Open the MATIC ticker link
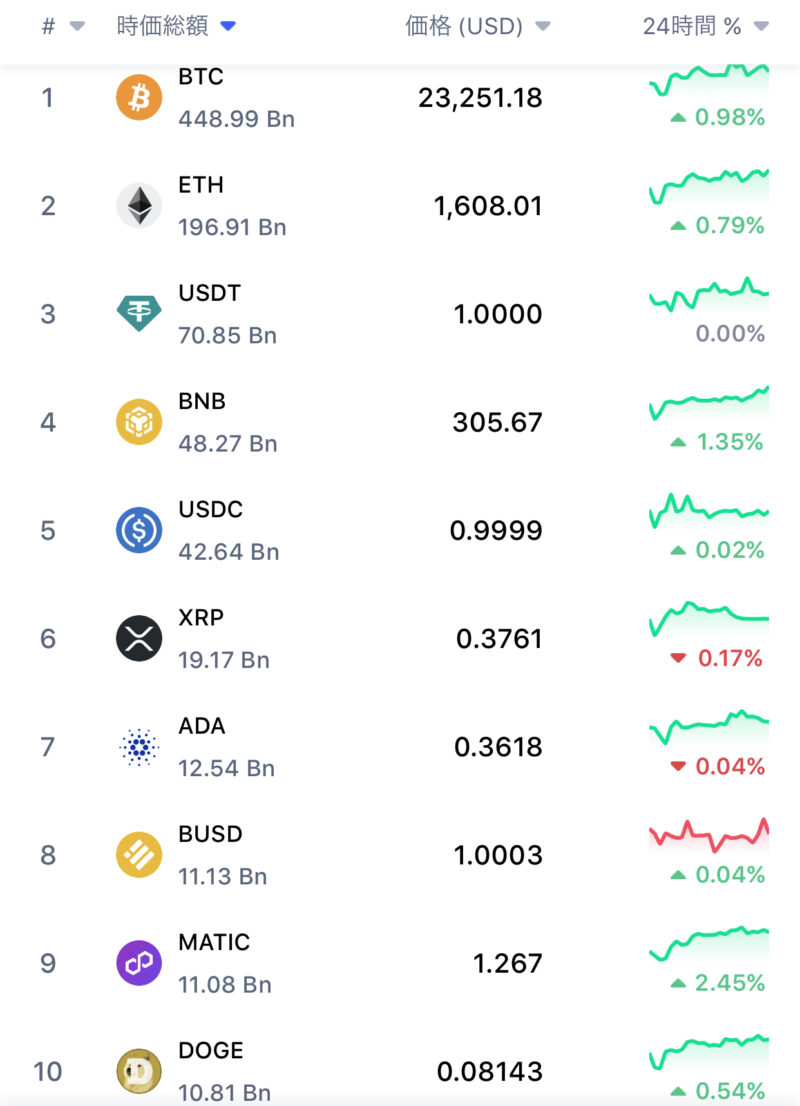The width and height of the screenshot is (800, 1106). (214, 942)
